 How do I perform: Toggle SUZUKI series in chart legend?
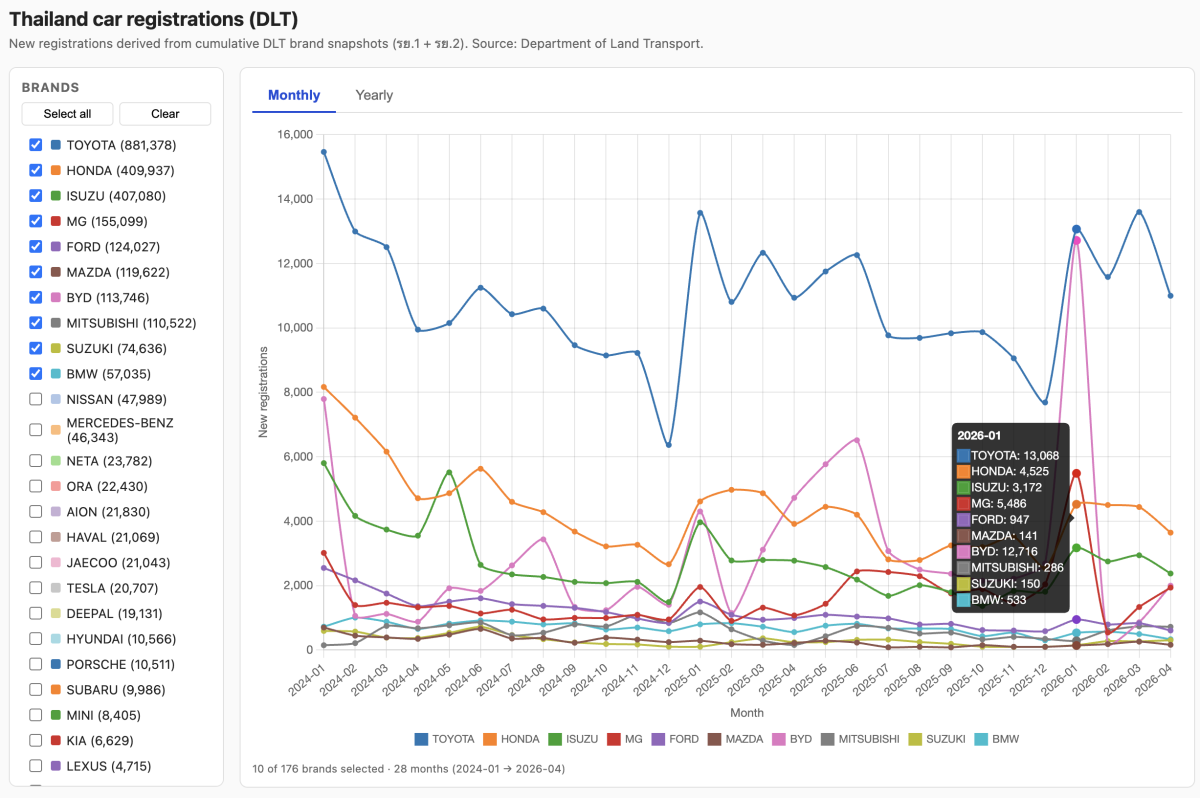tap(937, 739)
